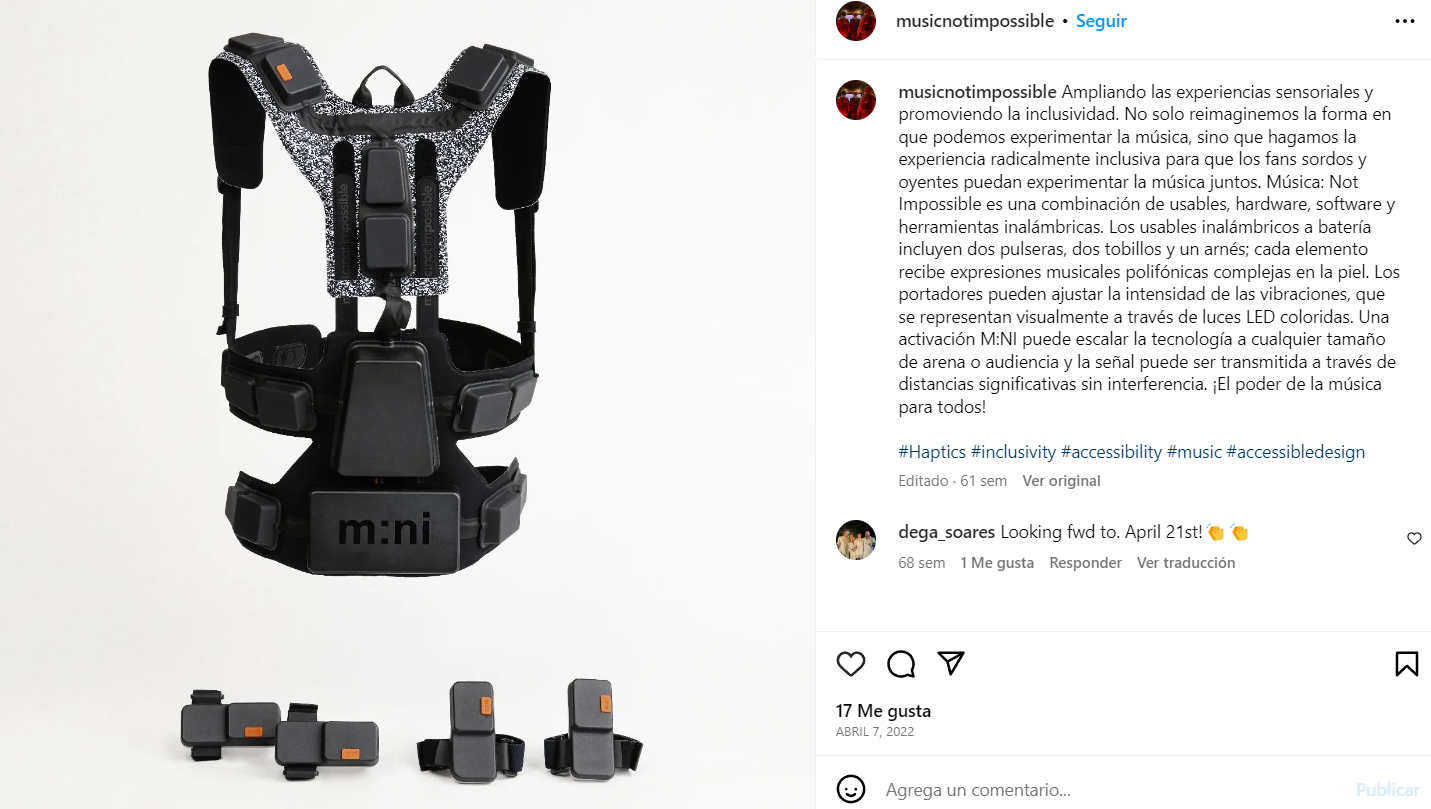The width and height of the screenshot is (1431, 809).
Task: Share post using the paper plane icon
Action: 951,663
